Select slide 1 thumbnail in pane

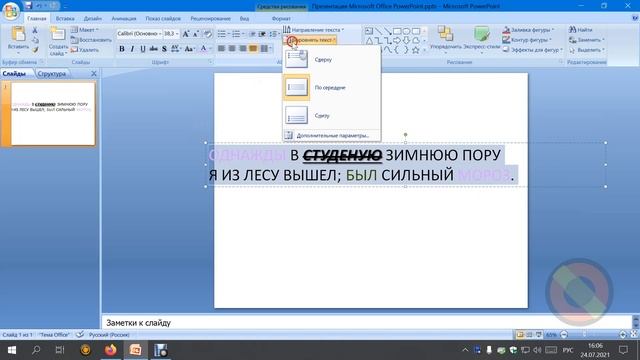tap(53, 113)
